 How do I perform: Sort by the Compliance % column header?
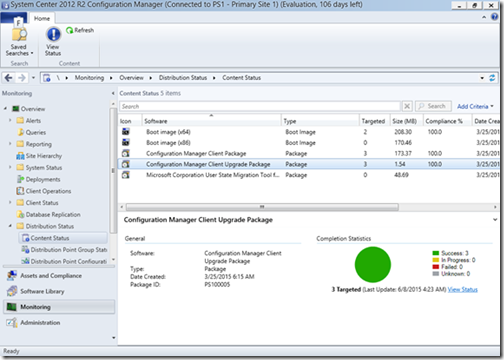point(448,121)
